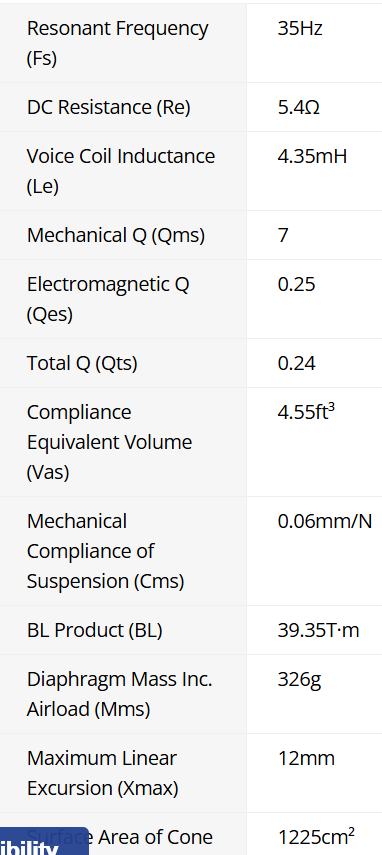382x855 pixels.
Task: Select the 0.25 Qes value
Action: [x=296, y=285]
